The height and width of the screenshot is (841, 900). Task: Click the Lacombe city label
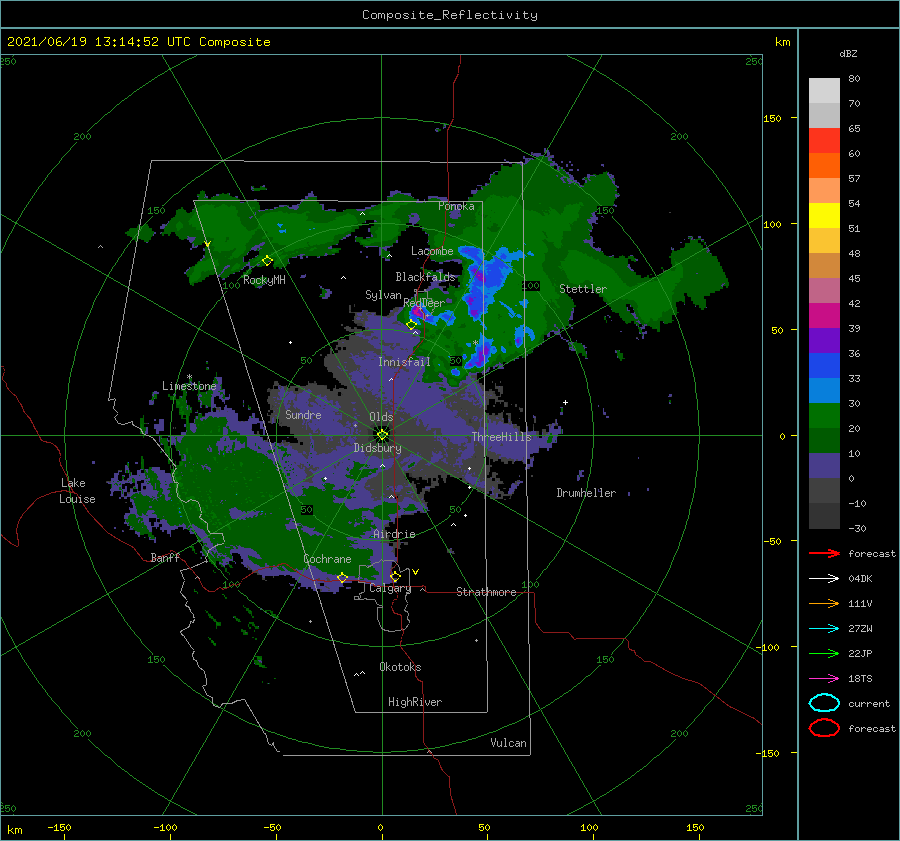point(432,251)
